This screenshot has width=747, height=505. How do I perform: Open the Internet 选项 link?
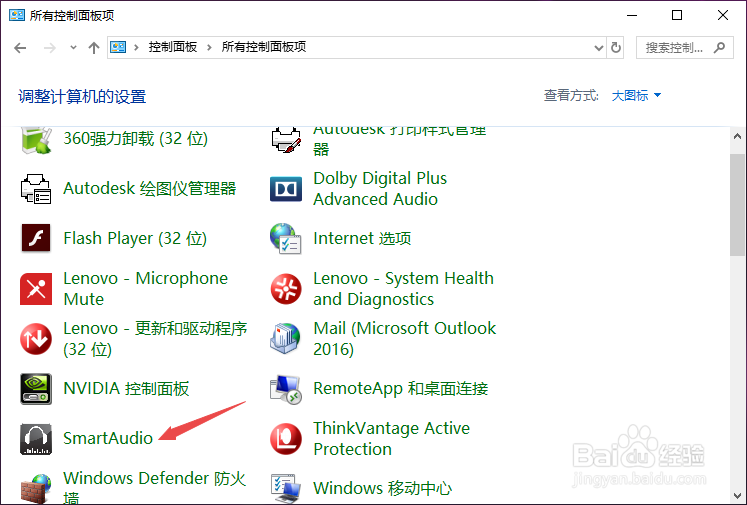click(362, 238)
